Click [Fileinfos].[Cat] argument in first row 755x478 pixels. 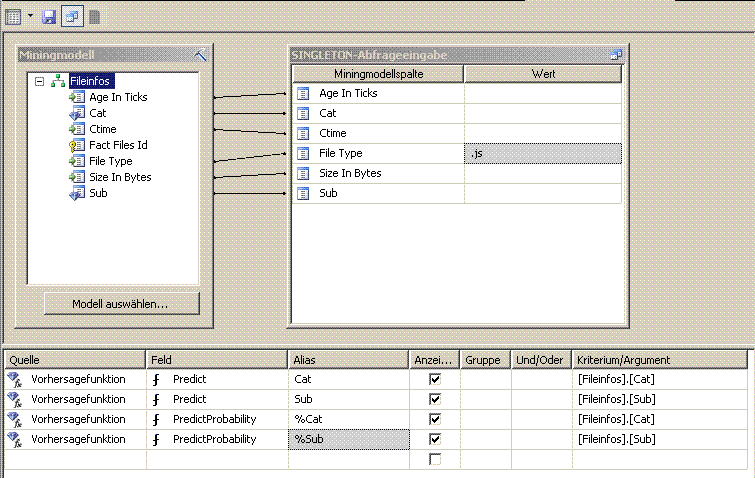(616, 379)
